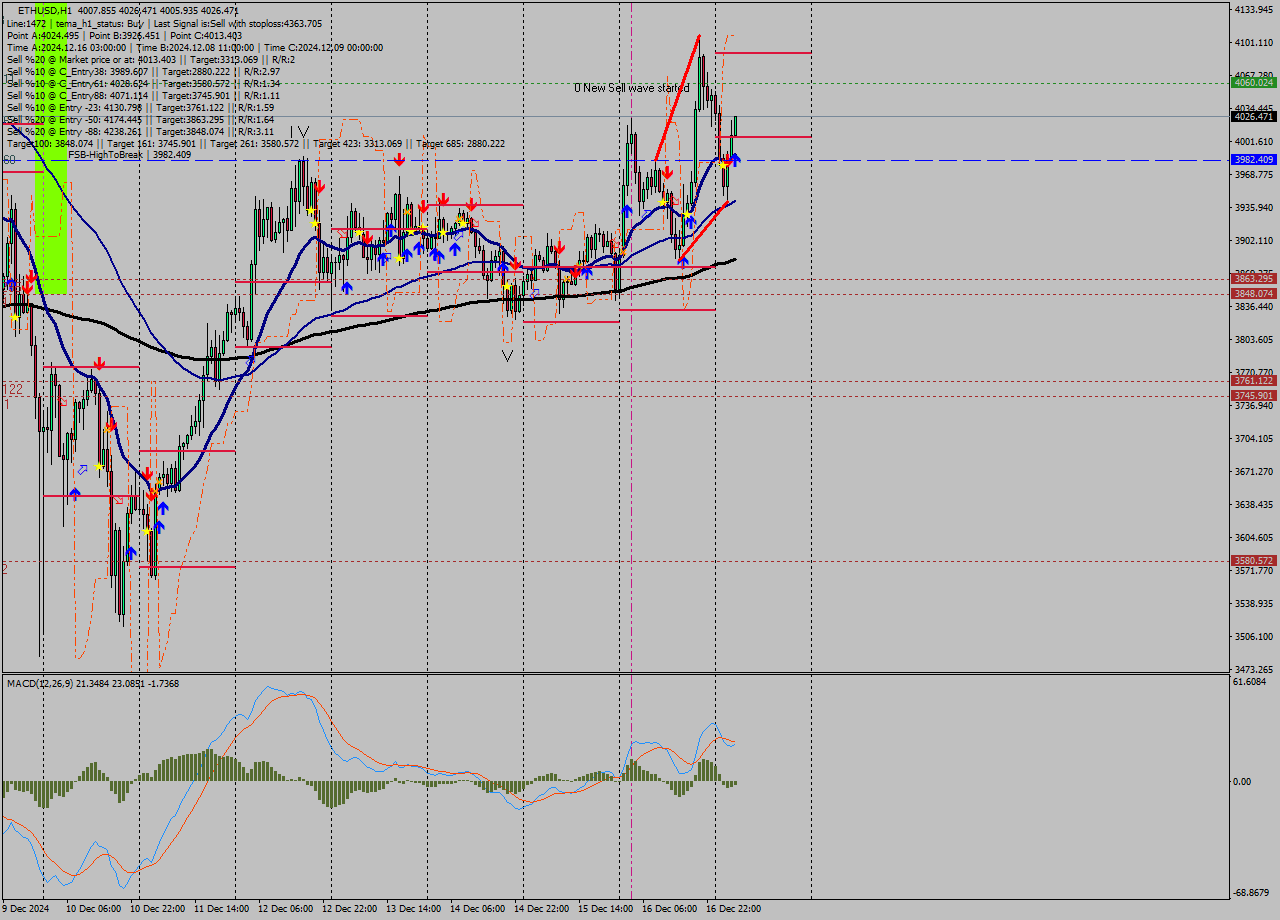Click the "0 New Sell wave started" text
The image size is (1280, 920).
pos(631,88)
